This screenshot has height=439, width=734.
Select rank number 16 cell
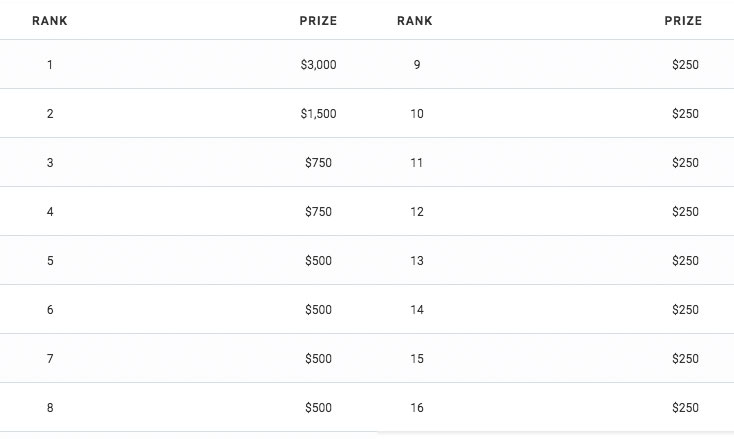(x=417, y=408)
